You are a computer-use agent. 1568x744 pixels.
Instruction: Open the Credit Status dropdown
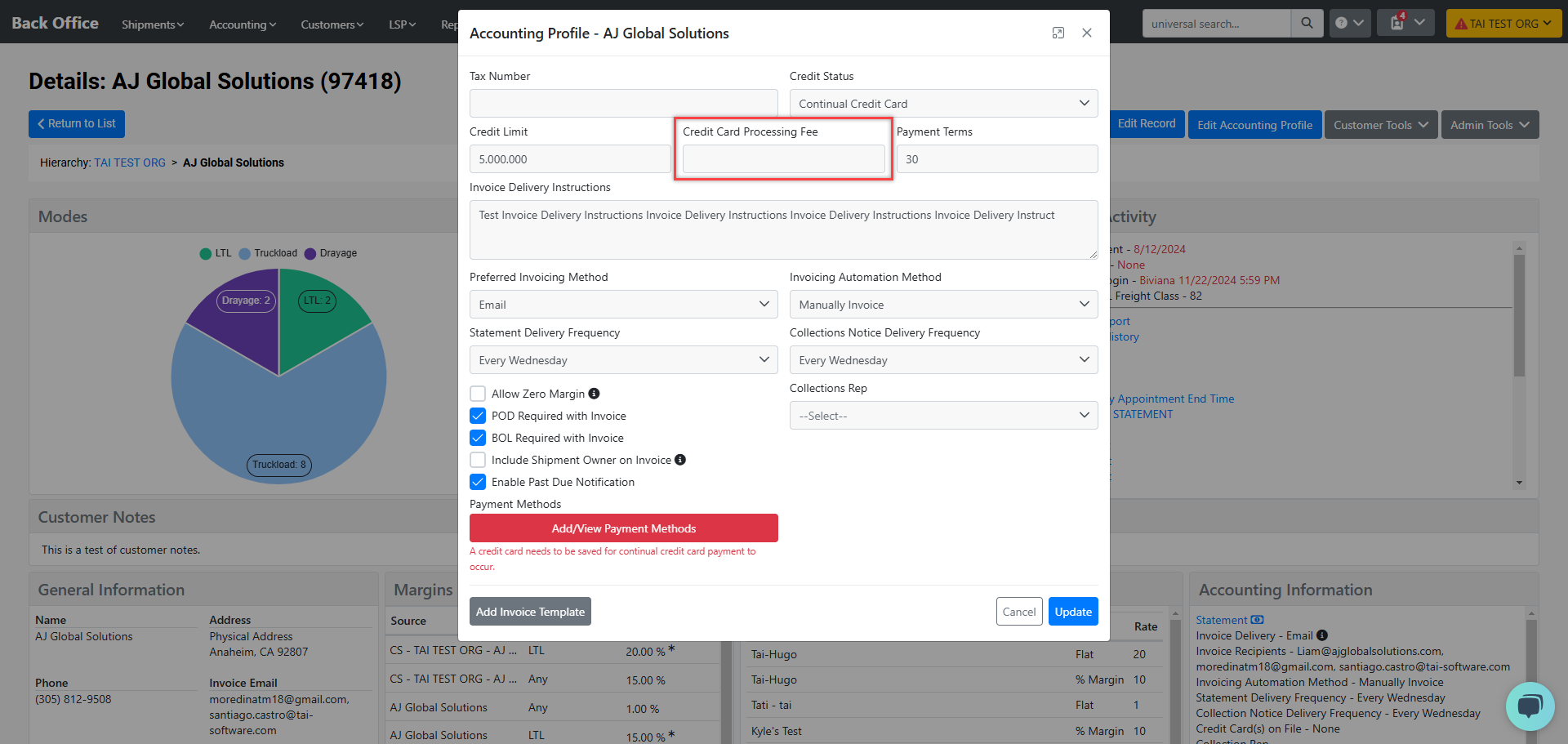[942, 104]
